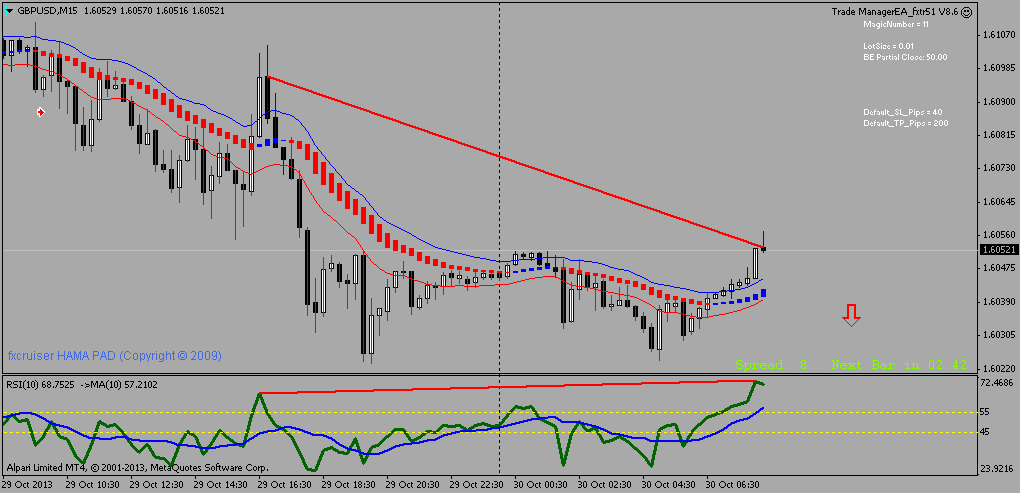Click the chart shift triangle marker
The height and width of the screenshot is (493, 1020).
[x=10, y=11]
